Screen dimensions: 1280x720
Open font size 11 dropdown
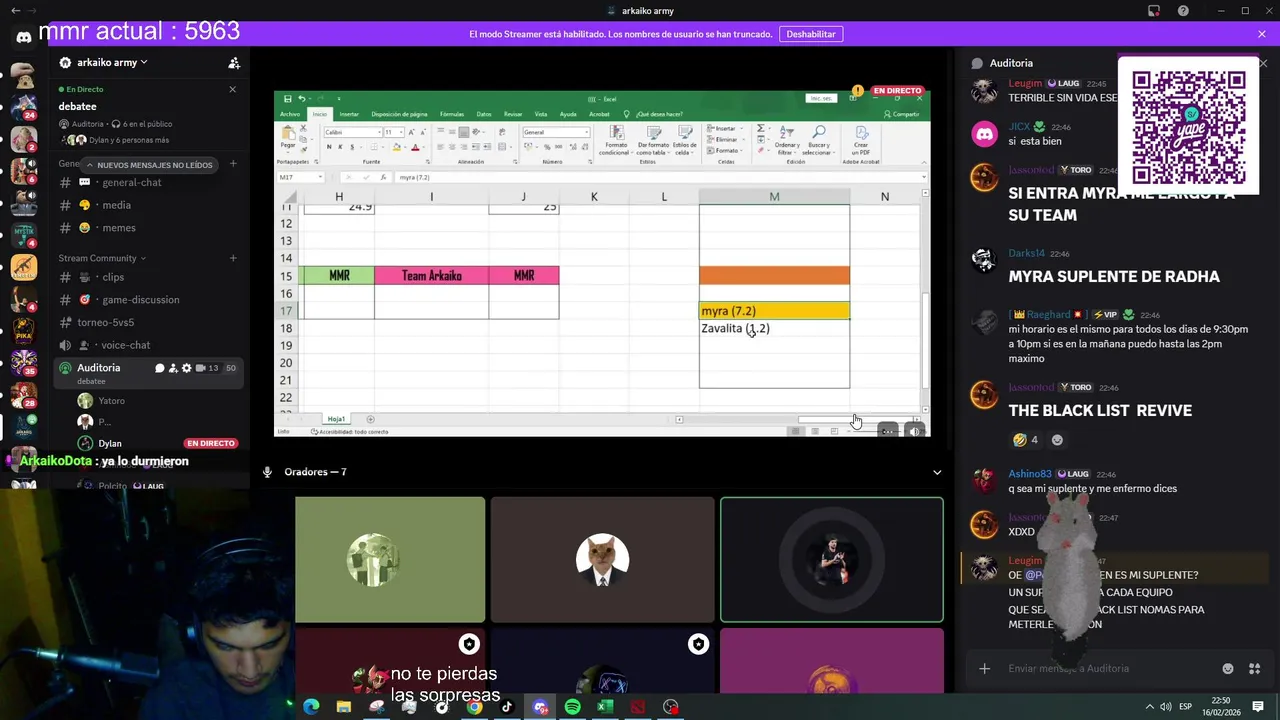(x=401, y=132)
